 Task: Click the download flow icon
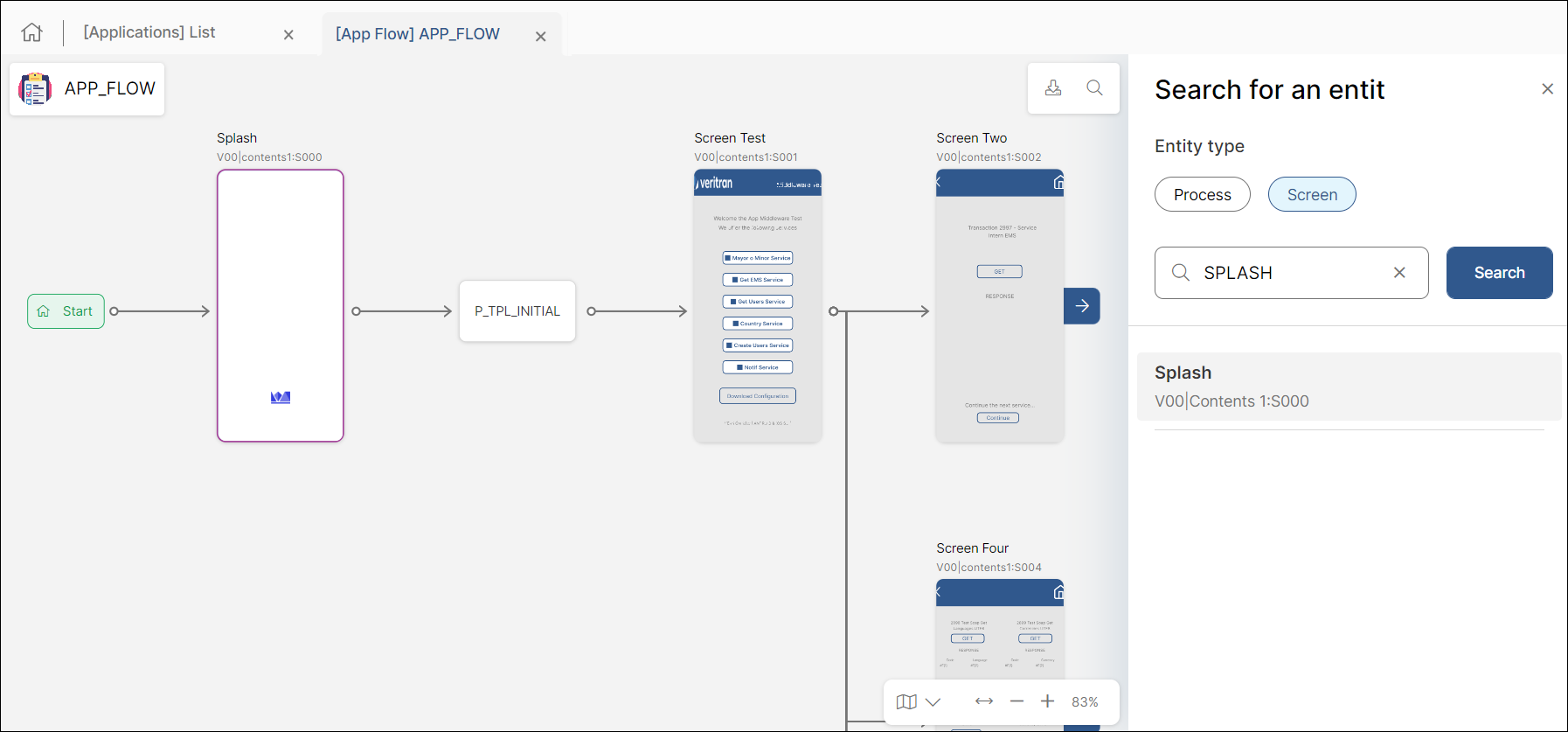pos(1053,87)
